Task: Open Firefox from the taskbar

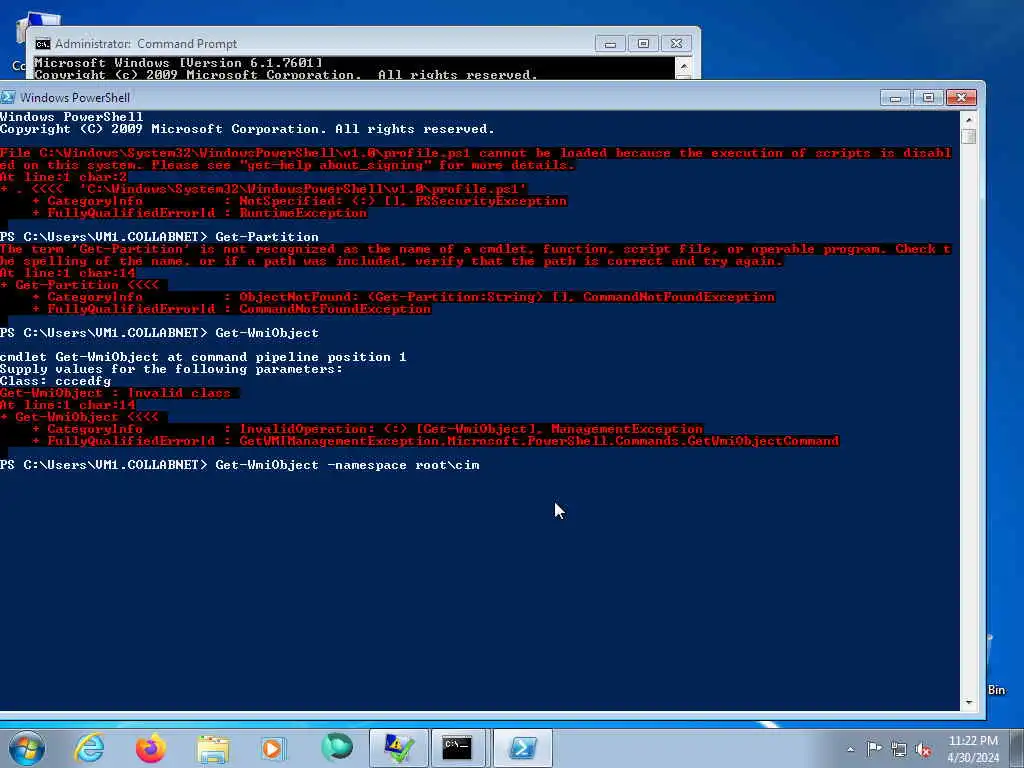Action: pos(151,748)
